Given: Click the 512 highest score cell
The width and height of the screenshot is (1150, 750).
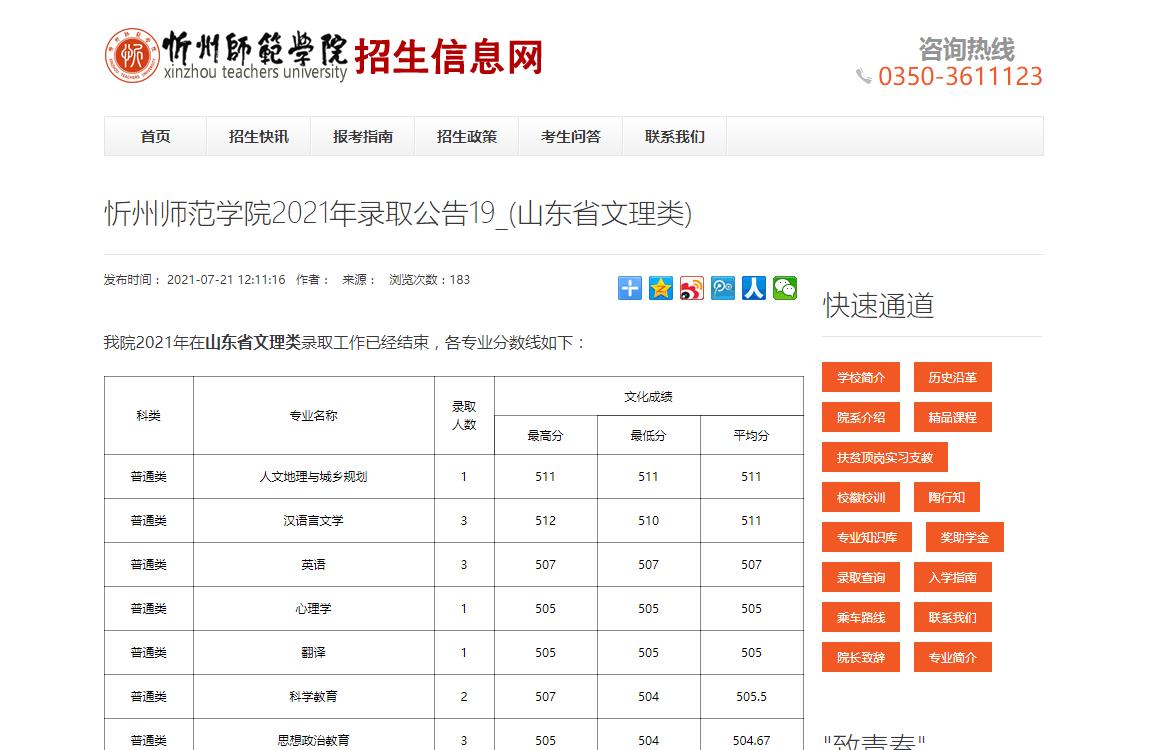Looking at the screenshot, I should click(545, 521).
